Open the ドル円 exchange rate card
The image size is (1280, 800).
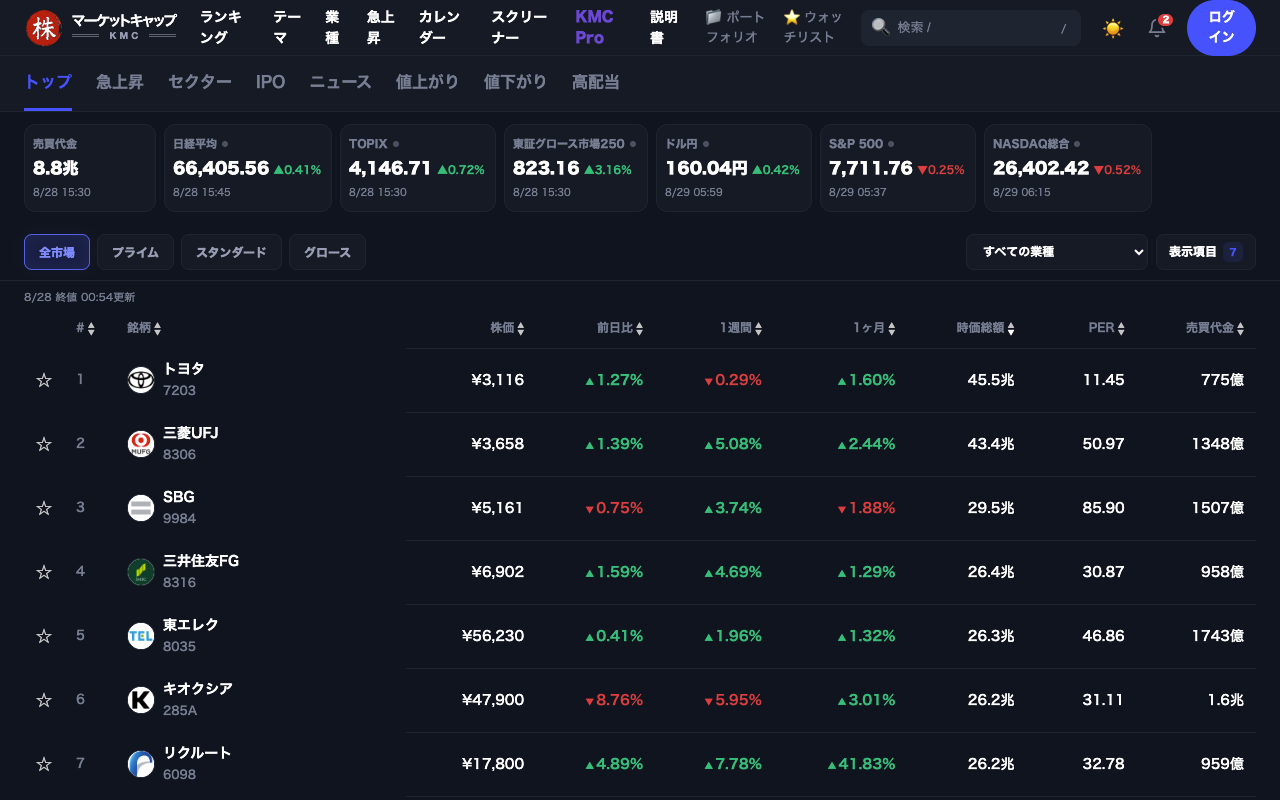click(734, 168)
